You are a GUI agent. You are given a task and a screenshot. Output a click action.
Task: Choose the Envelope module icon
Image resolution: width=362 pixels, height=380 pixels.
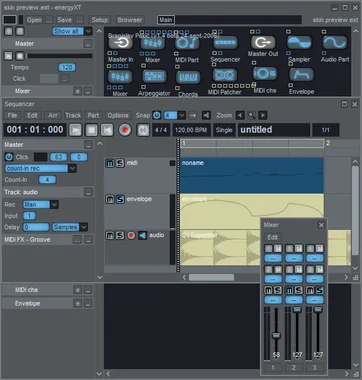(x=301, y=75)
